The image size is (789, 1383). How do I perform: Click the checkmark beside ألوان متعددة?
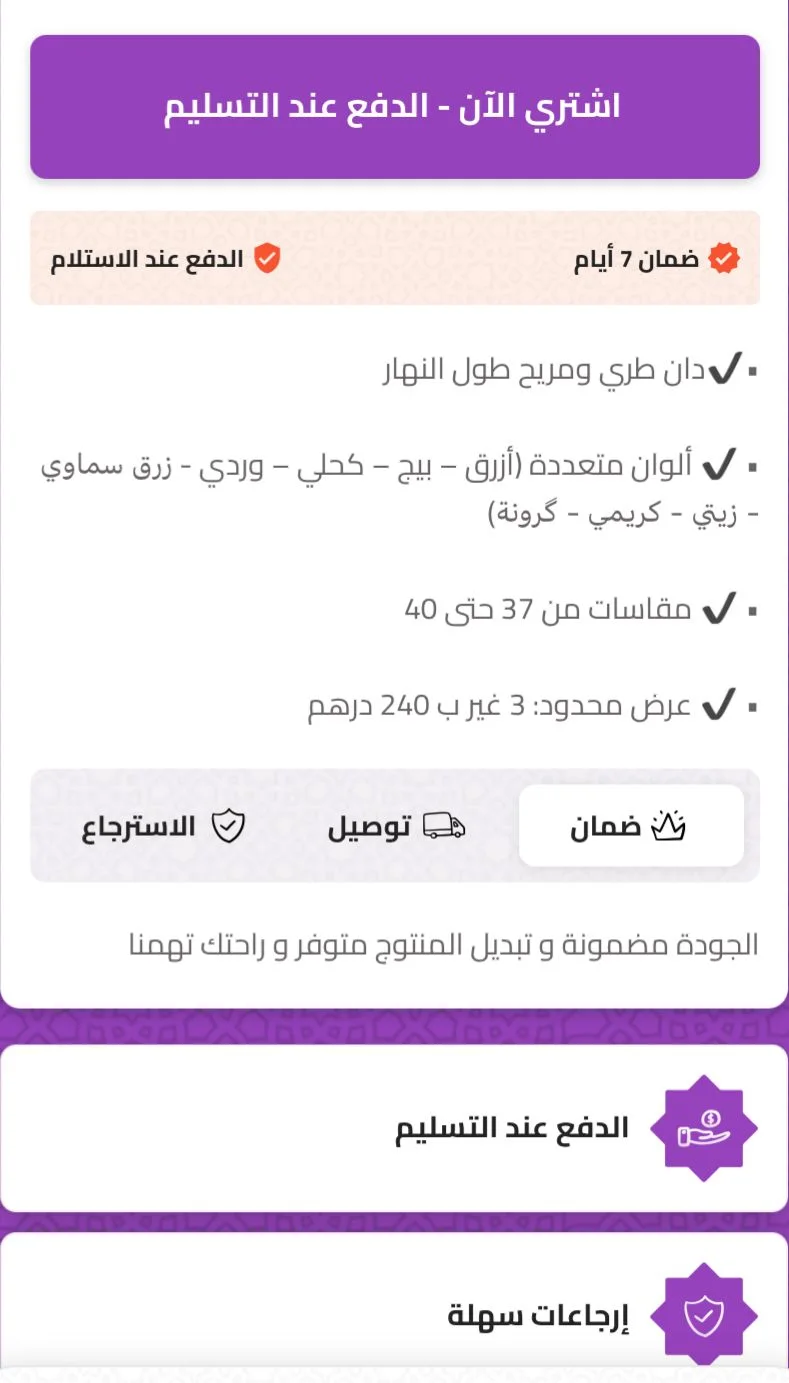[x=719, y=465]
